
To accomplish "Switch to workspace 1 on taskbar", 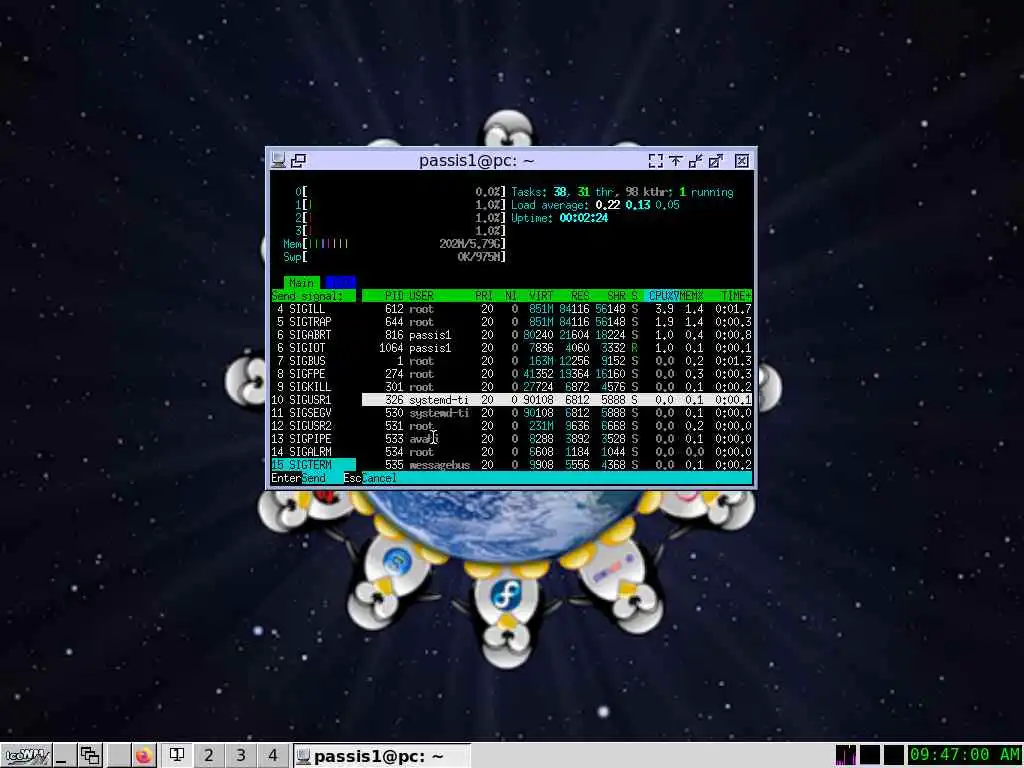I will 176,756.
